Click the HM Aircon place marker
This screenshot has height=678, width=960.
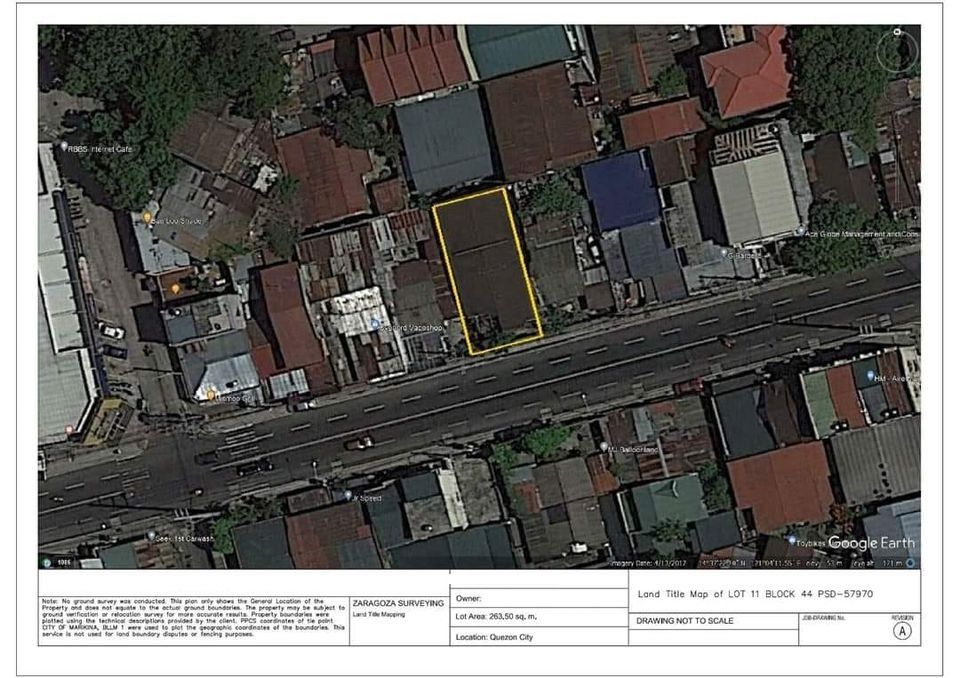pyautogui.click(x=871, y=375)
